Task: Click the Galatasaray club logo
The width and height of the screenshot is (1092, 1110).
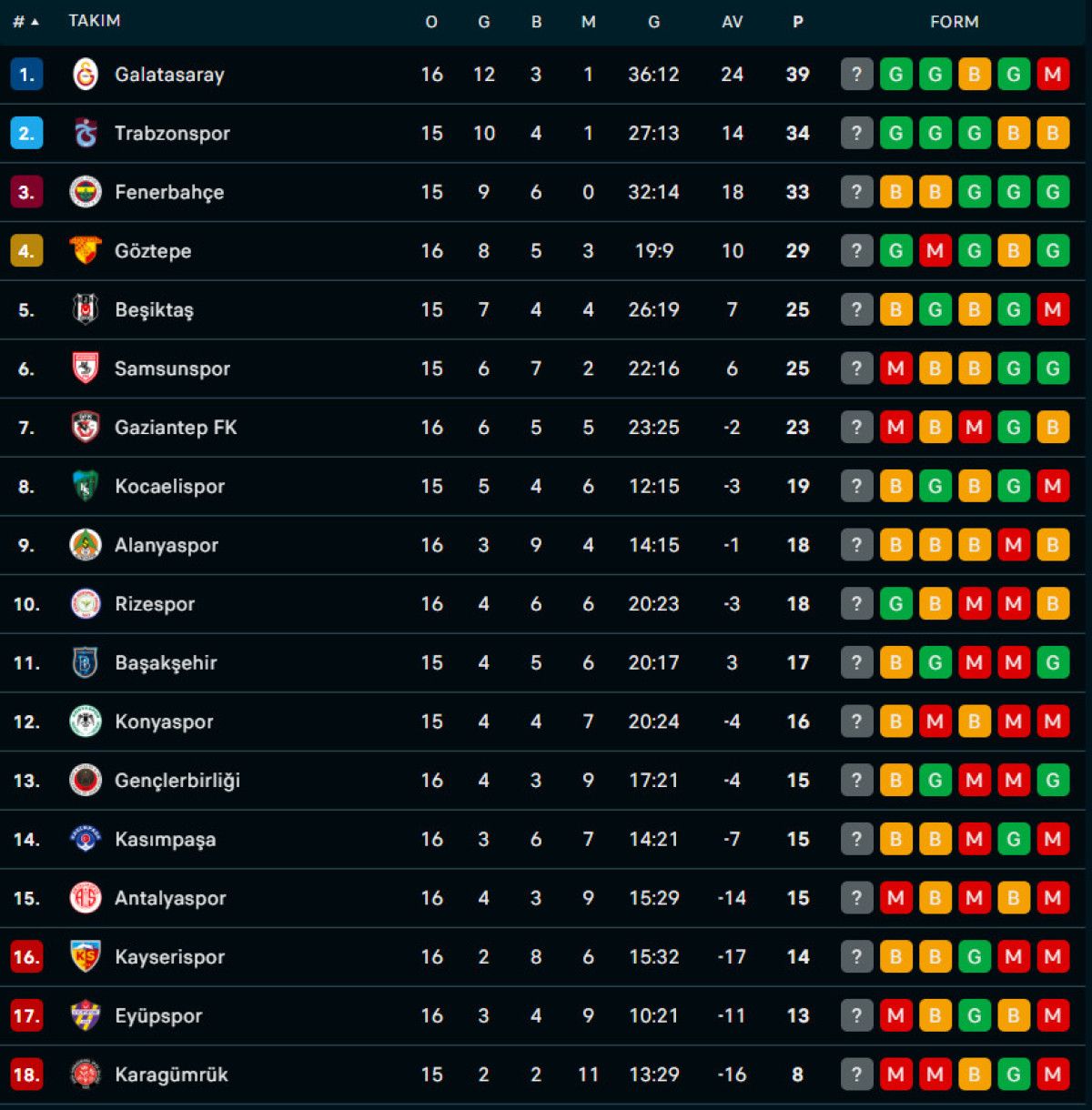Action: click(x=86, y=75)
